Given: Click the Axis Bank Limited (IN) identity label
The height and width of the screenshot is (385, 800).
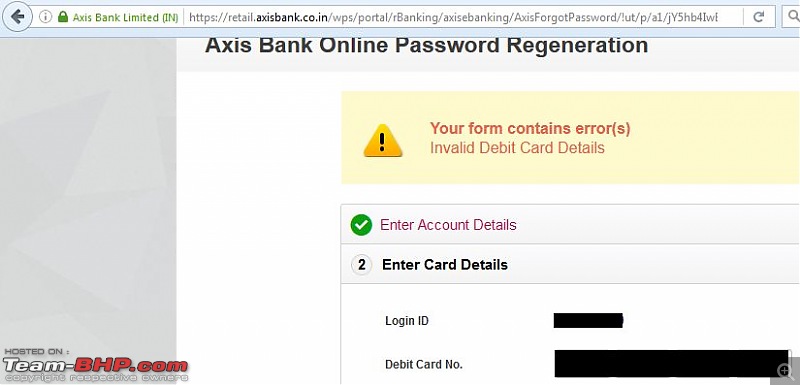Looking at the screenshot, I should pyautogui.click(x=125, y=17).
